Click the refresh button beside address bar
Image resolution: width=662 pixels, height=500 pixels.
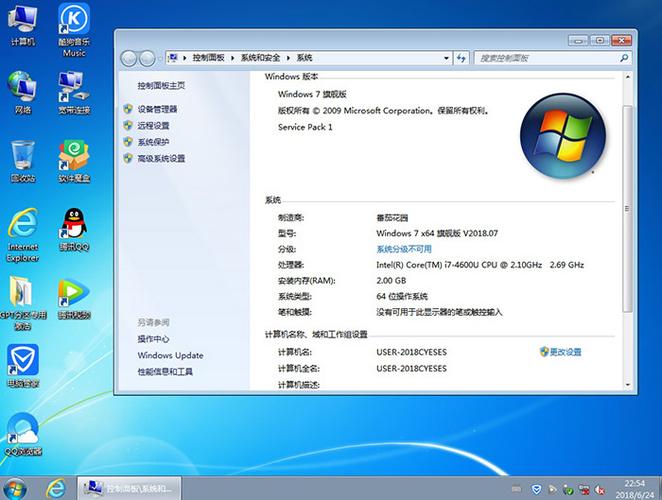[x=461, y=58]
